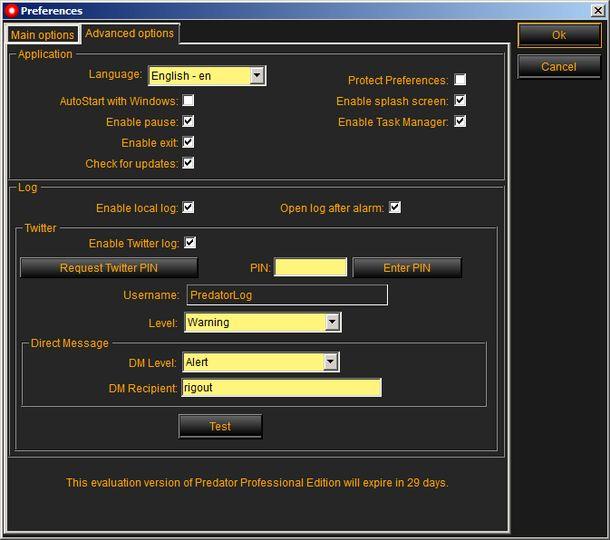610x540 pixels.
Task: Click the evaluation version expiry notice
Action: [257, 482]
